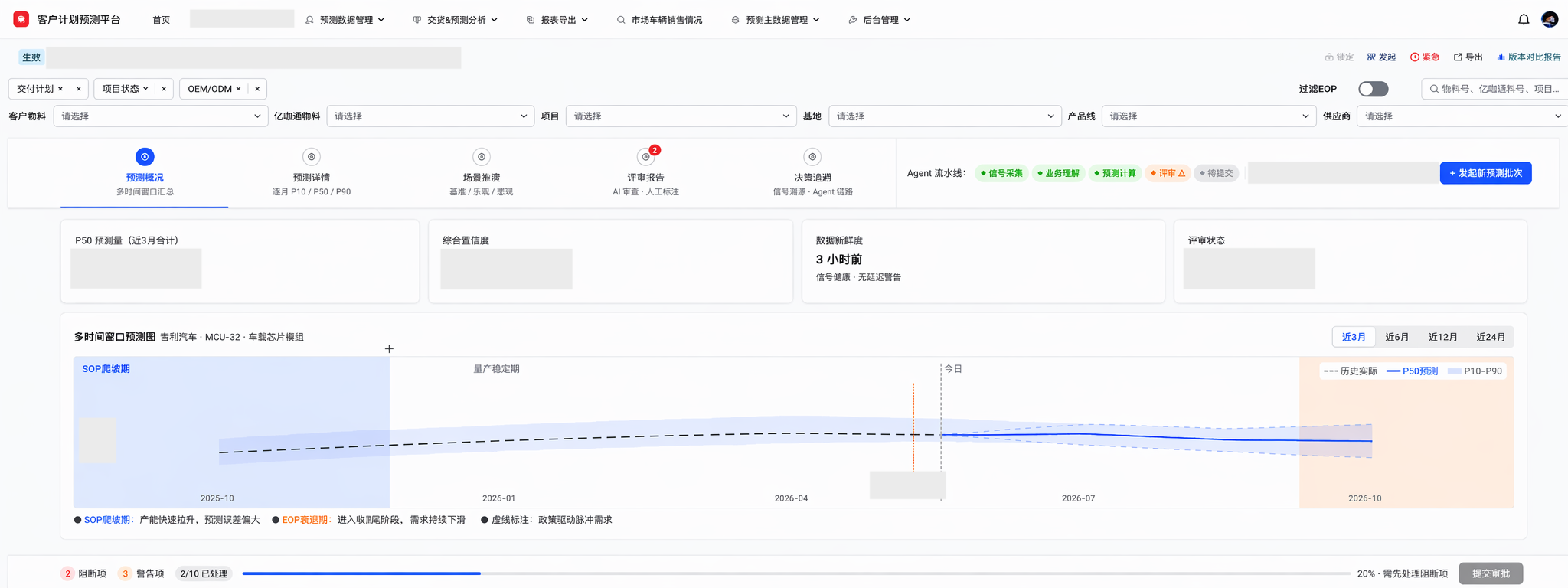Click the 待提交 pipeline stage chip

click(1217, 173)
